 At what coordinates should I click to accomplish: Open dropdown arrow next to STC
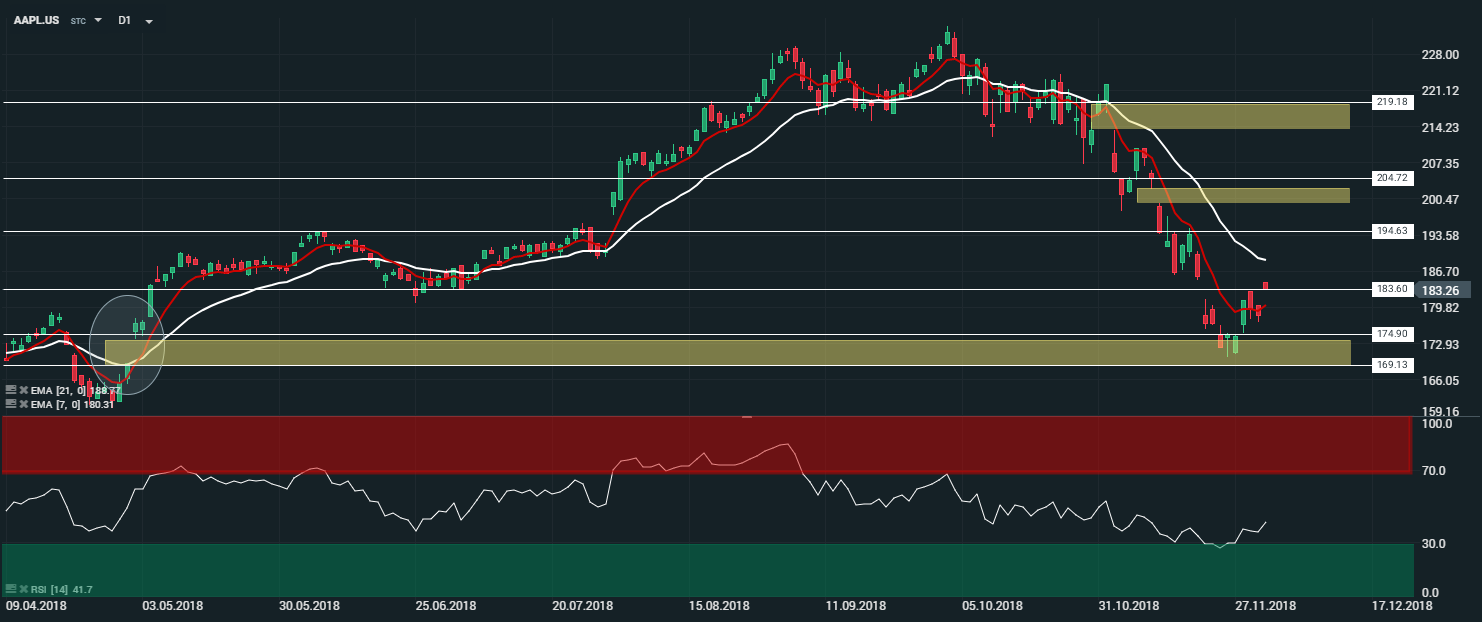click(98, 20)
